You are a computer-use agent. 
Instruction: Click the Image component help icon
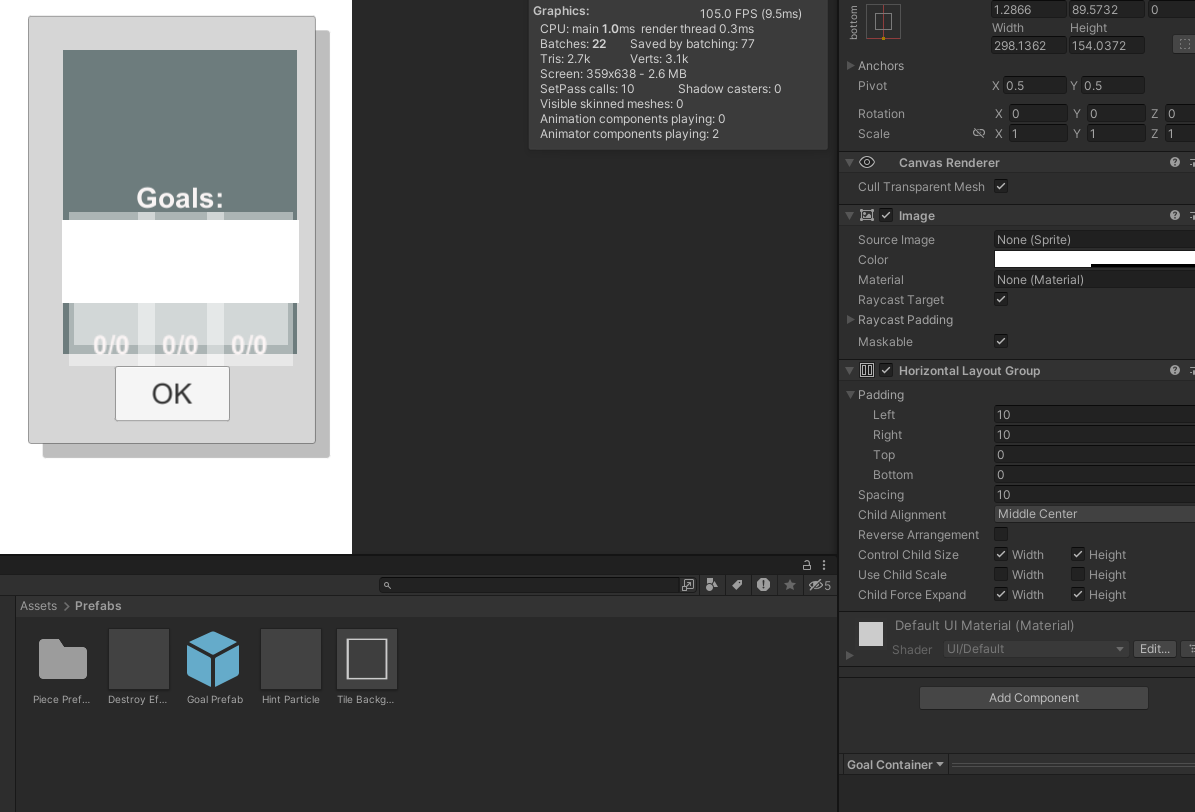pos(1174,215)
